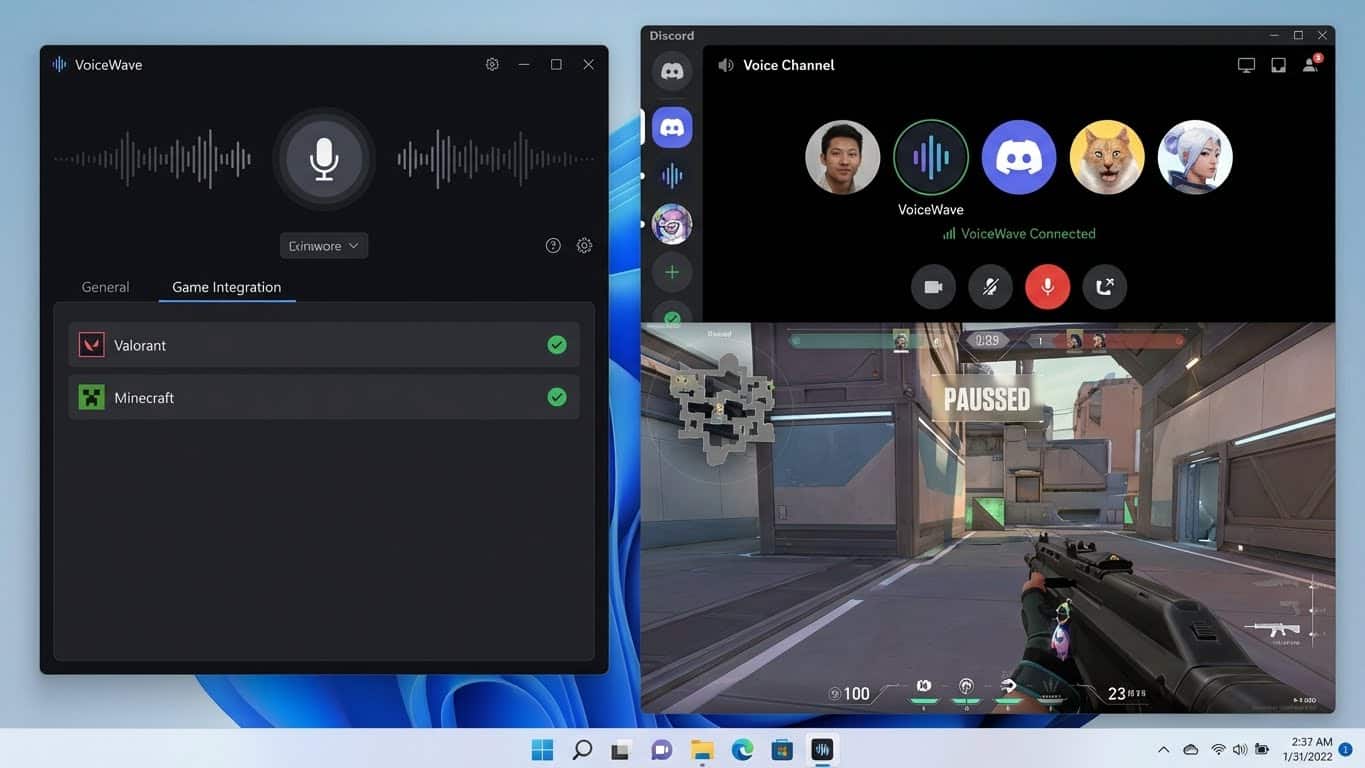Click the OneDrive cloud tray icon

click(1190, 749)
